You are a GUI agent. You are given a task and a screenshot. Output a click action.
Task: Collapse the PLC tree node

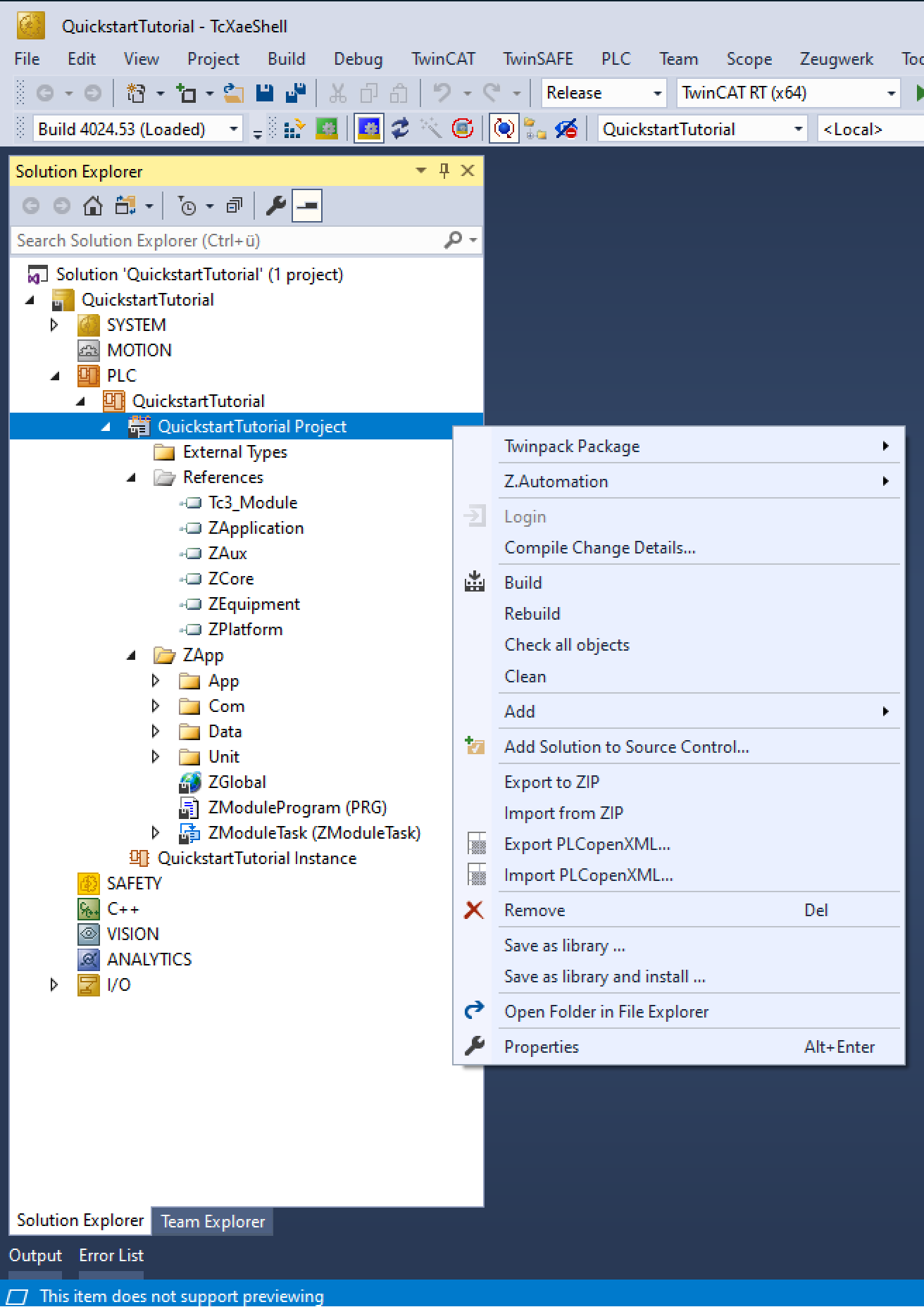tap(55, 376)
